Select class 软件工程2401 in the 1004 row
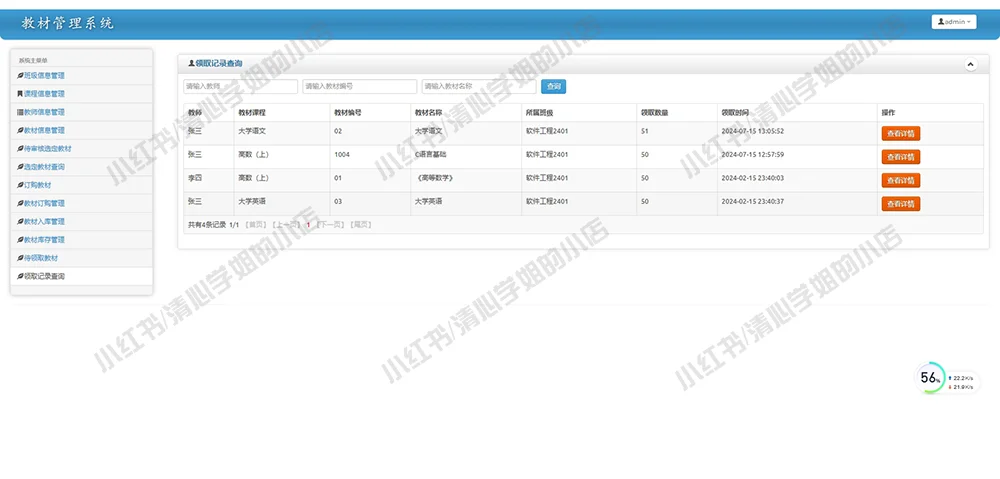 [x=547, y=154]
